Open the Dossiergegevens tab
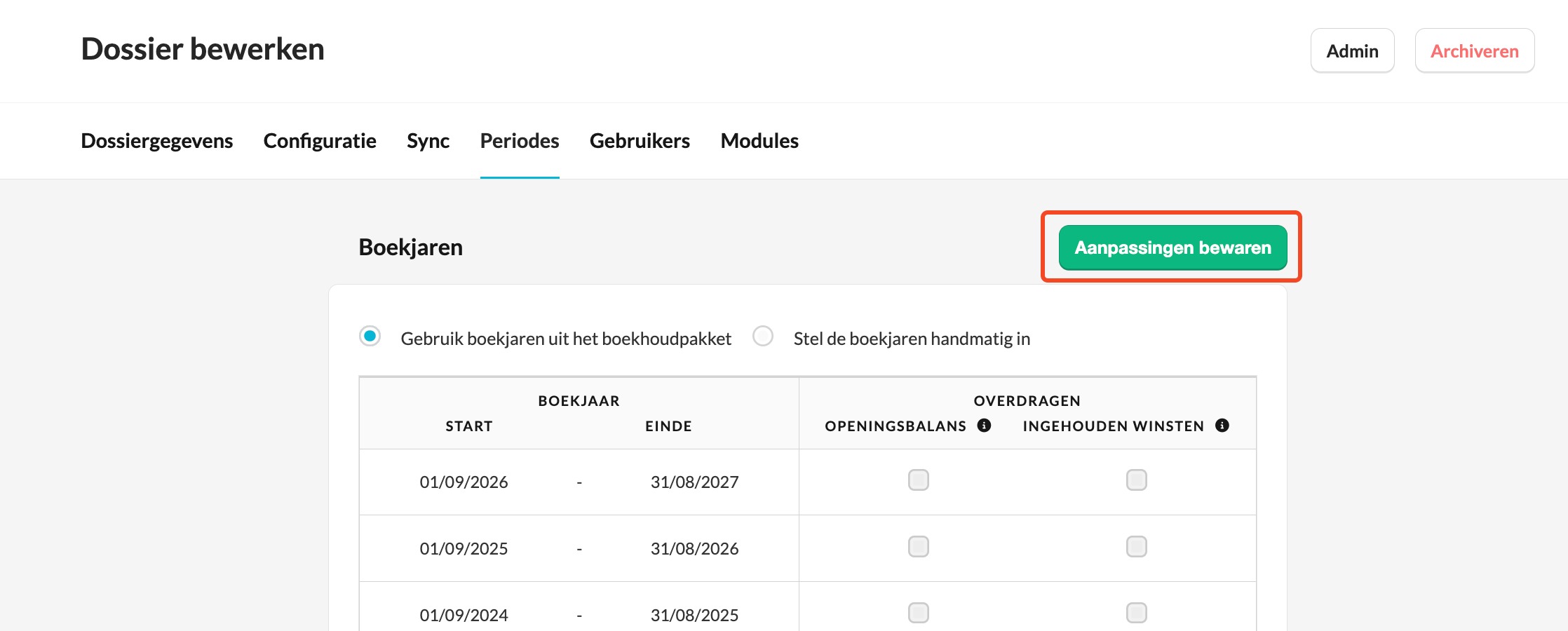 click(157, 141)
